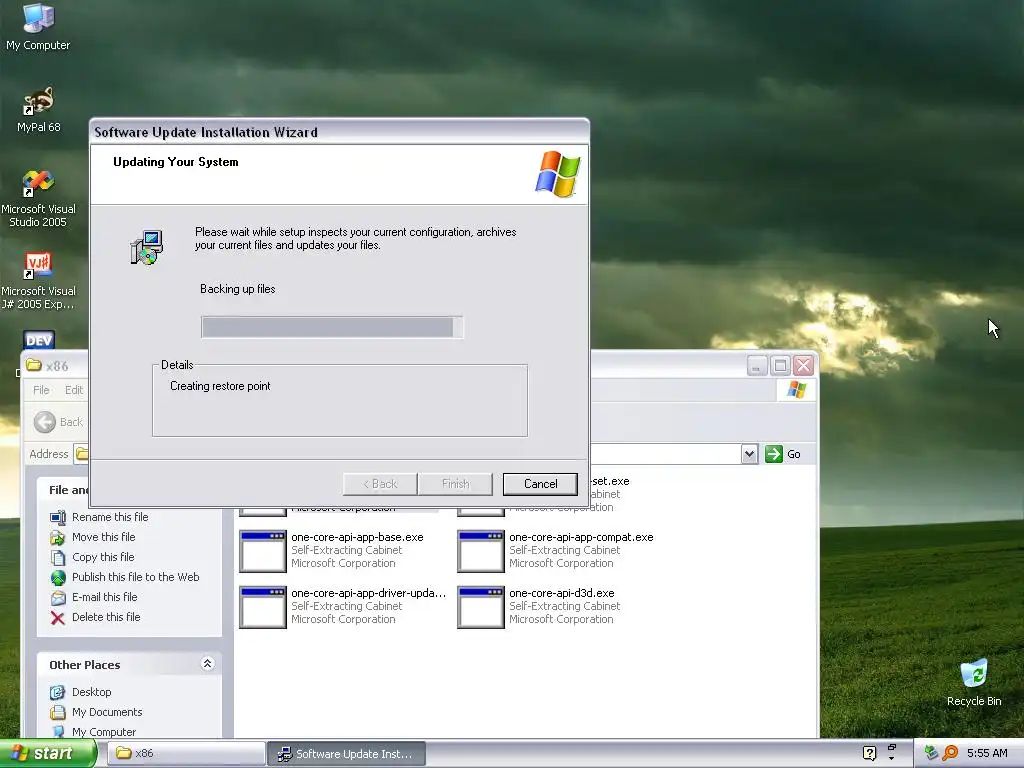Screen dimensions: 1024x768
Task: Click the Move this file icon
Action: click(58, 537)
